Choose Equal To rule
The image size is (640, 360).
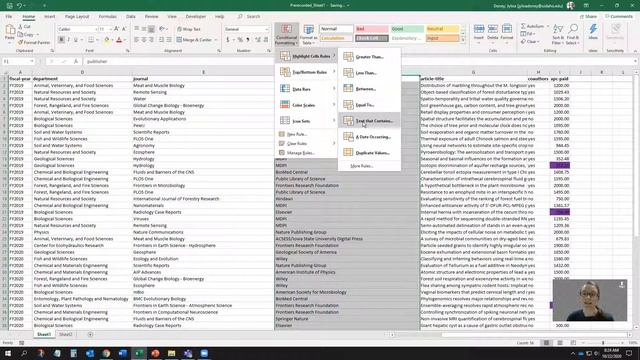click(369, 105)
